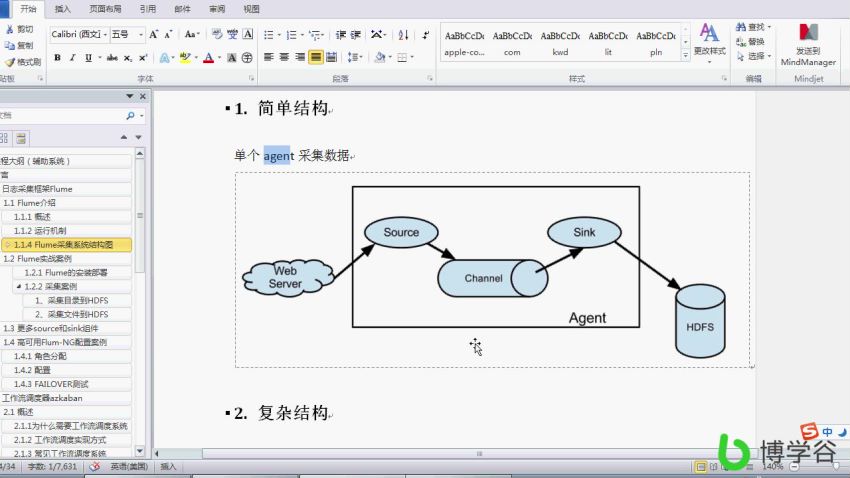This screenshot has height=478, width=850.
Task: Toggle bold formatting in the ribbon
Action: [x=57, y=58]
